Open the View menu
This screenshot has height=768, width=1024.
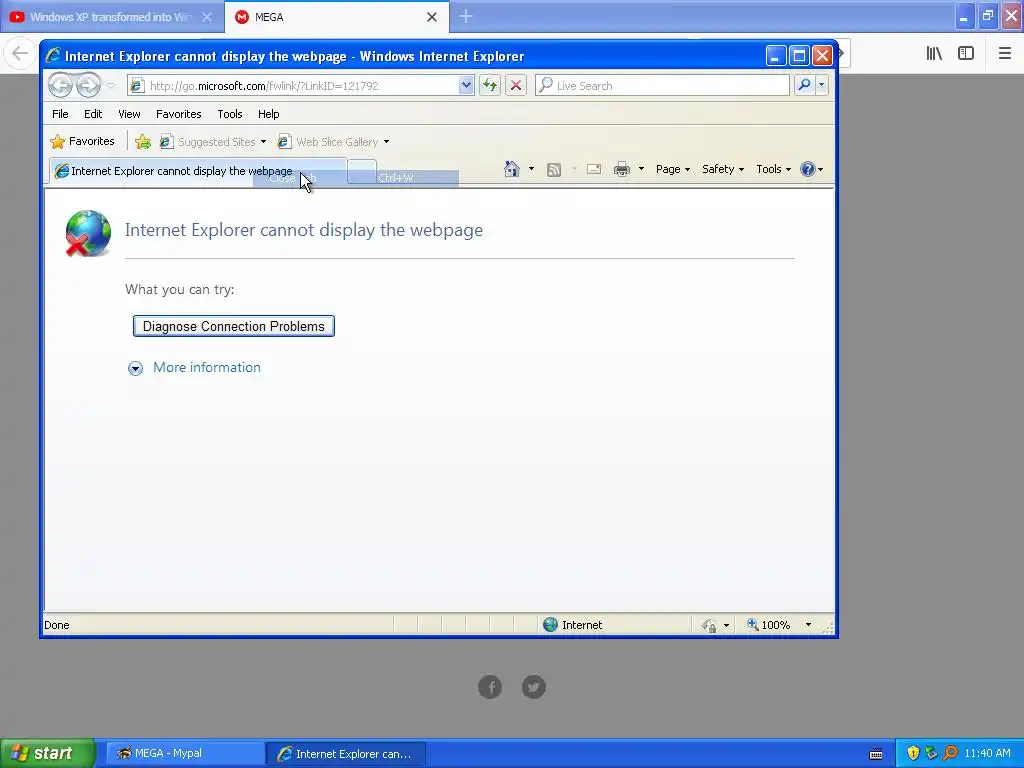(x=129, y=114)
